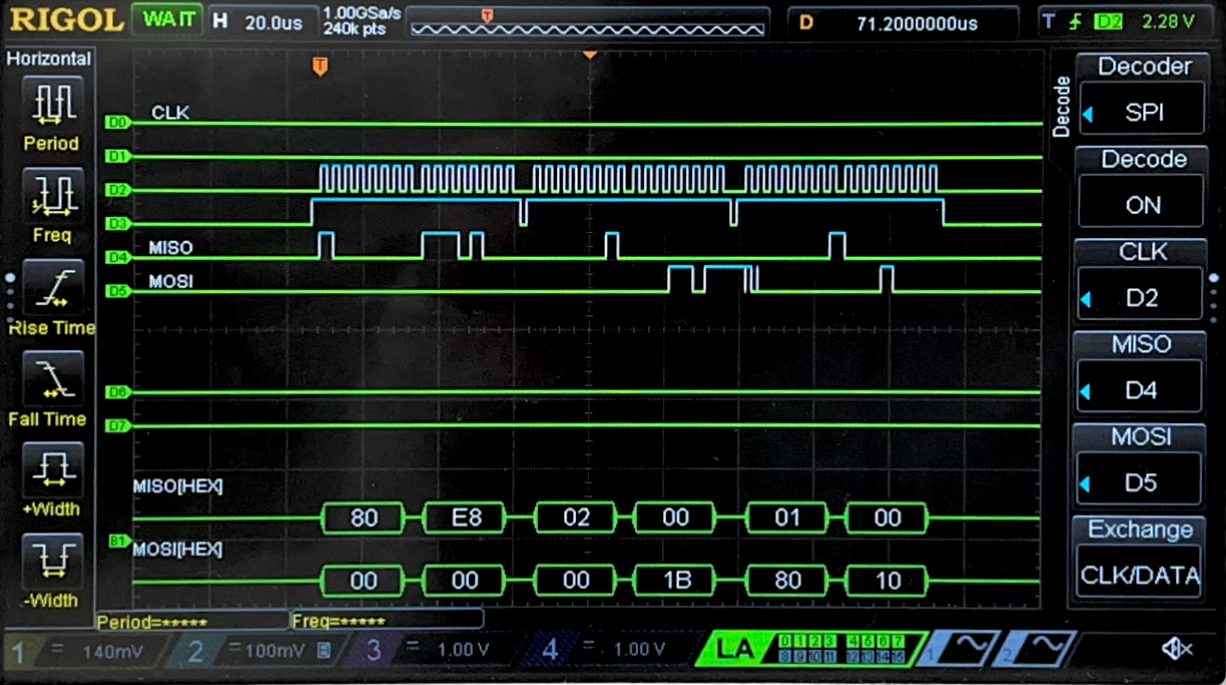Image resolution: width=1226 pixels, height=685 pixels.
Task: Select the +Width measurement icon
Action: click(x=52, y=470)
